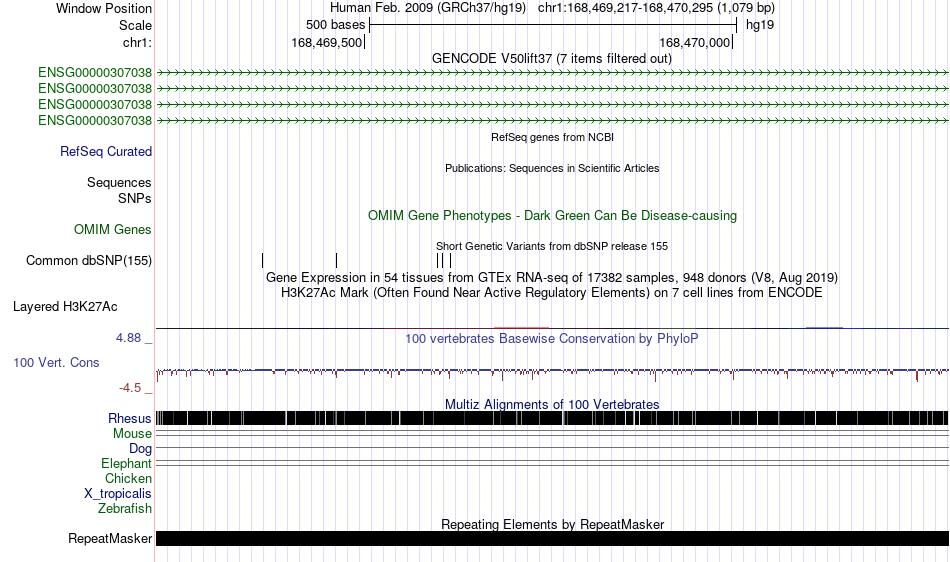Open the RefSeq Curated track label
The image size is (950, 562).
tap(105, 151)
